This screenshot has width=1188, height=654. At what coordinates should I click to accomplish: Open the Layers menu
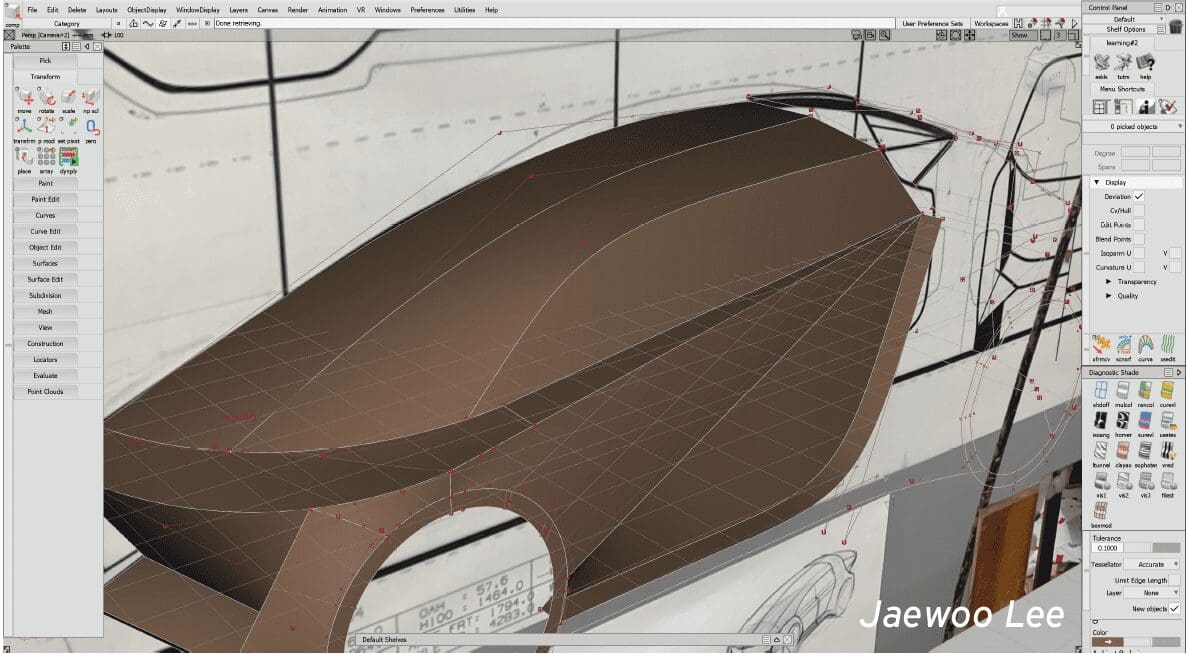239,10
